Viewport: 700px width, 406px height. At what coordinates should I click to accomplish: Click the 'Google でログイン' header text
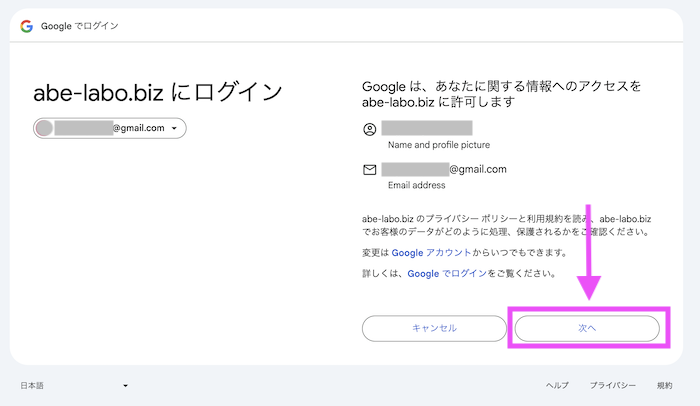pos(79,26)
